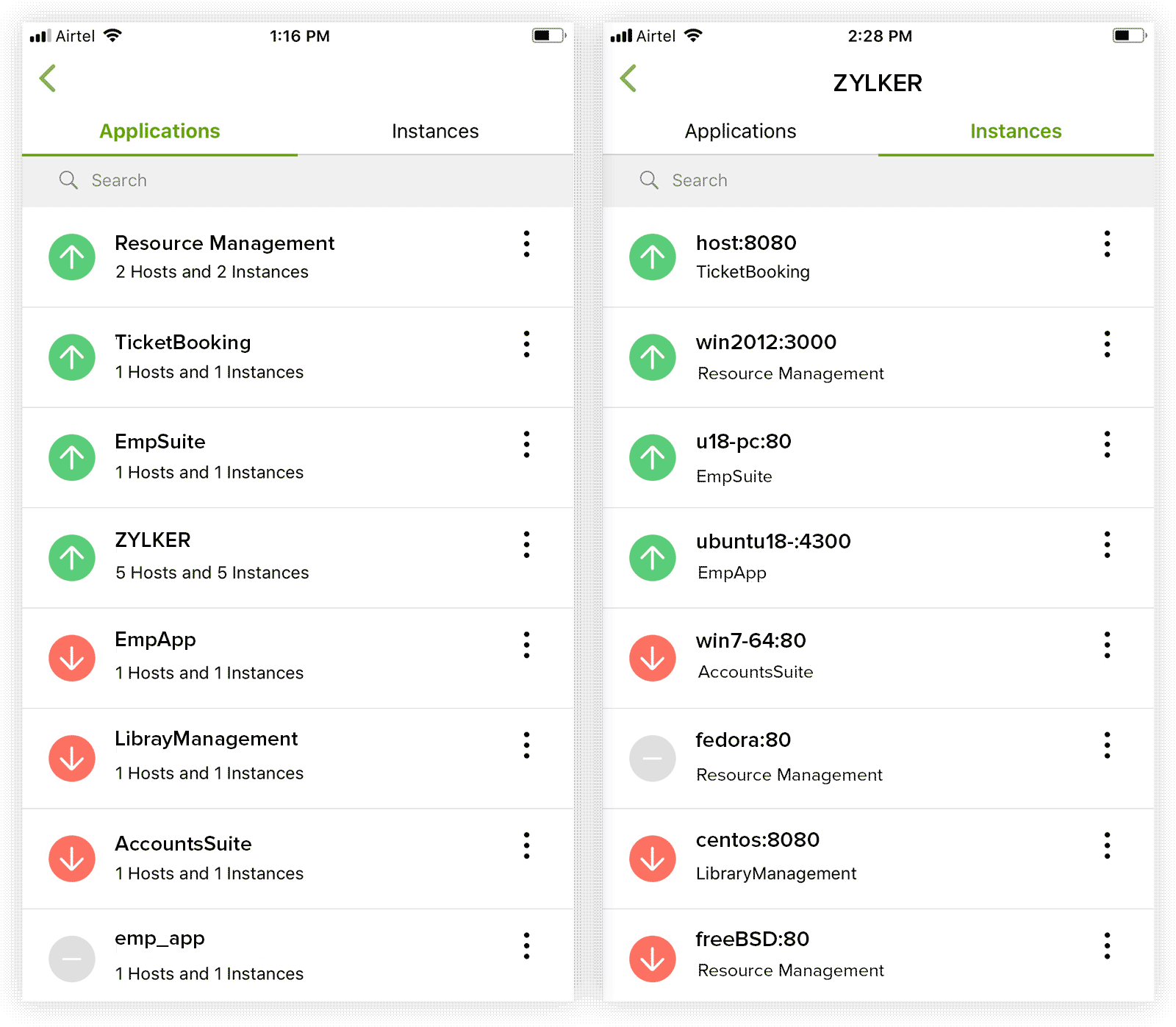1176x1027 pixels.
Task: Tap '5 Hosts and 5 Instances' text
Action: 212,573
